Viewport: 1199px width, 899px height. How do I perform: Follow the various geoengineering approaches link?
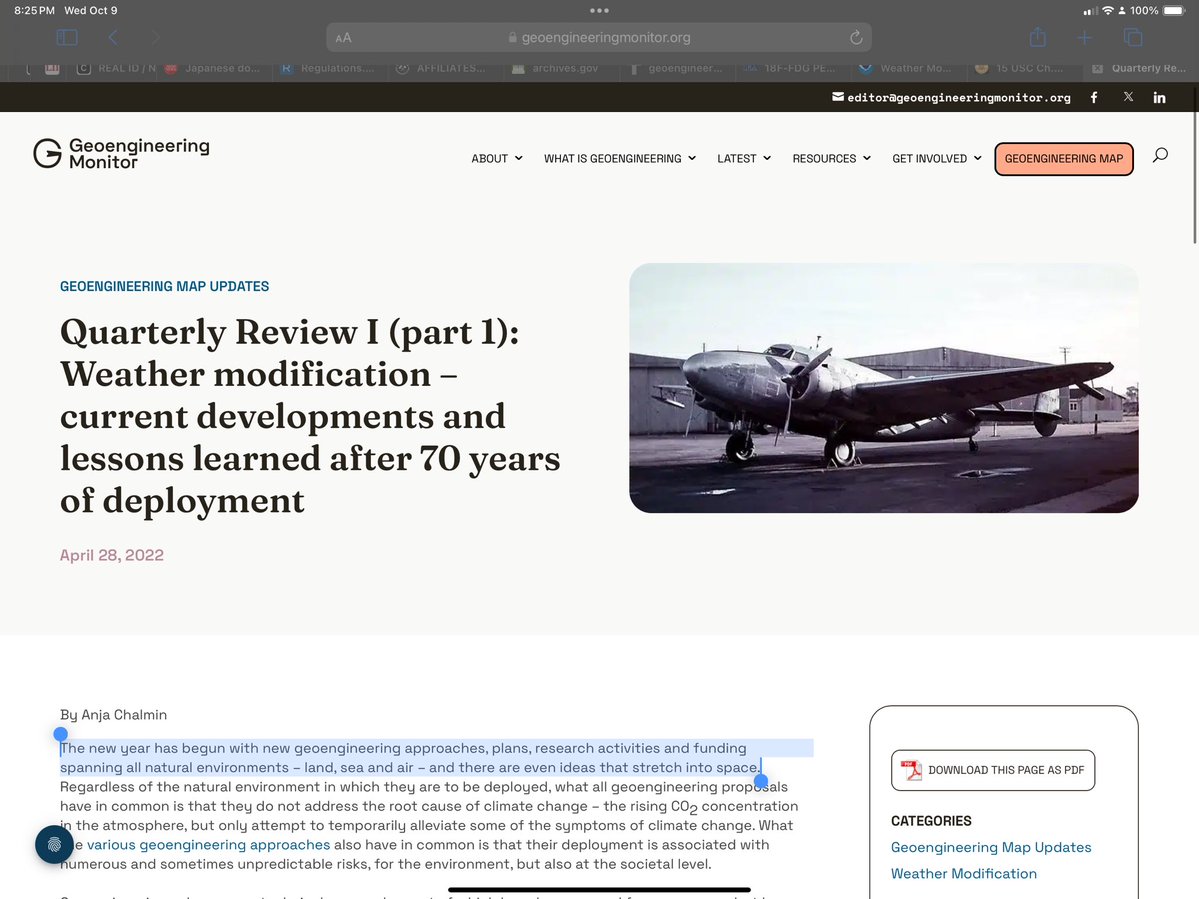tap(208, 845)
